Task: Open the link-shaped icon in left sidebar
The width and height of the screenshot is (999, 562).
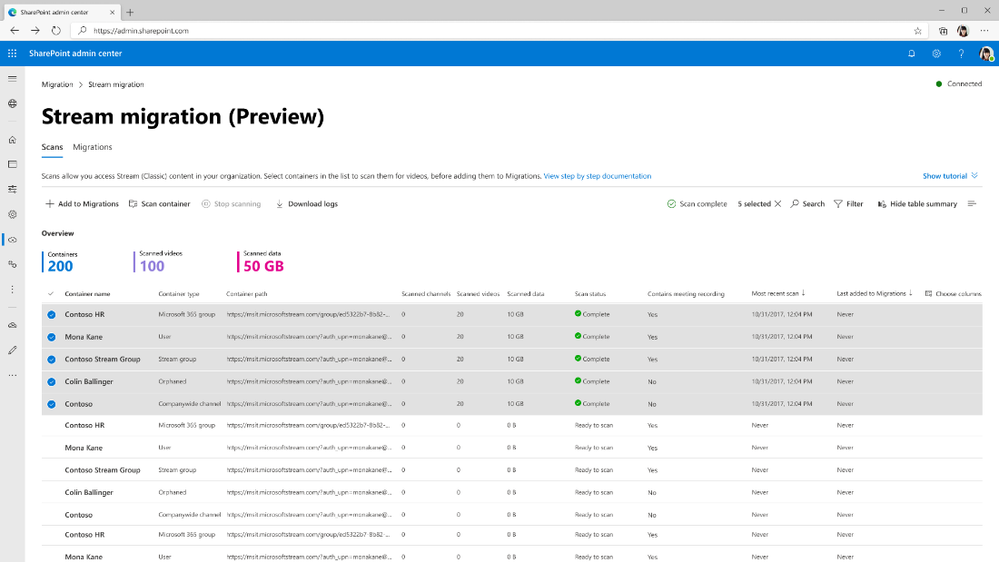Action: click(12, 264)
